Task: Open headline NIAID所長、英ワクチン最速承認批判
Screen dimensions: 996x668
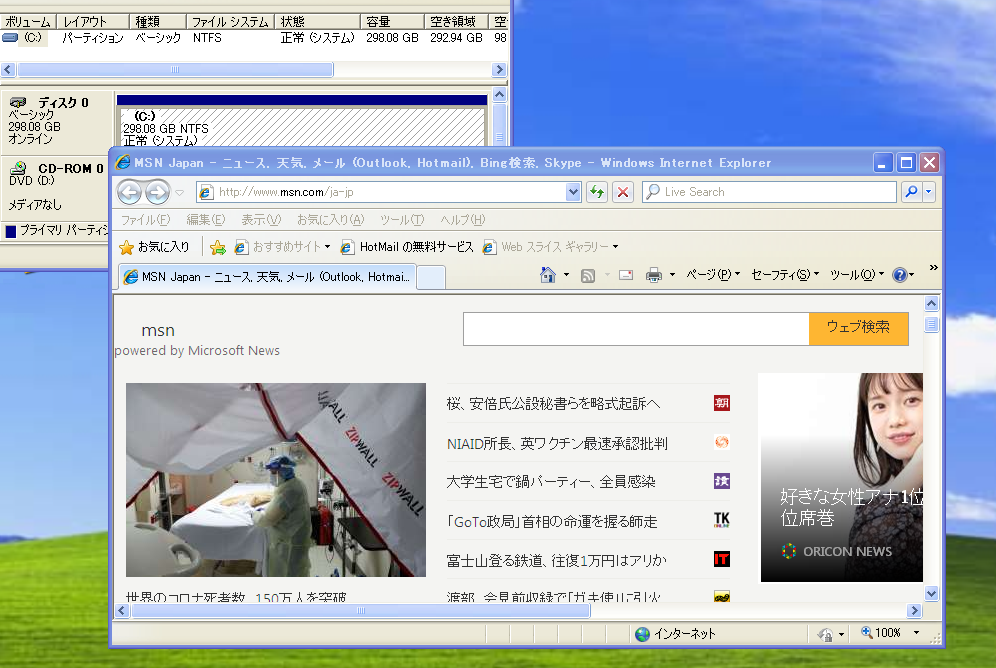Action: [x=556, y=443]
